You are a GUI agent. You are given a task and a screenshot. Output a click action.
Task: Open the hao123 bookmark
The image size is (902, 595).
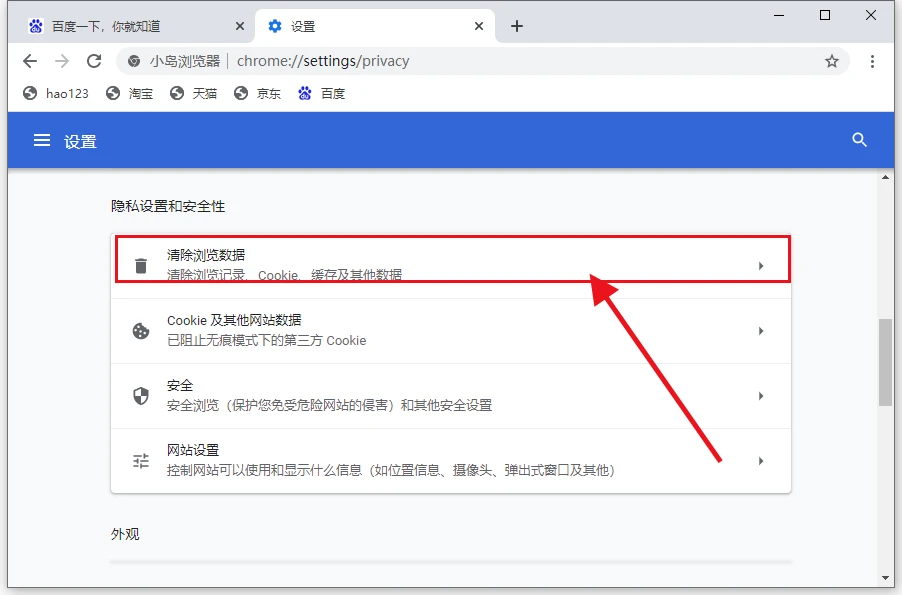[56, 93]
